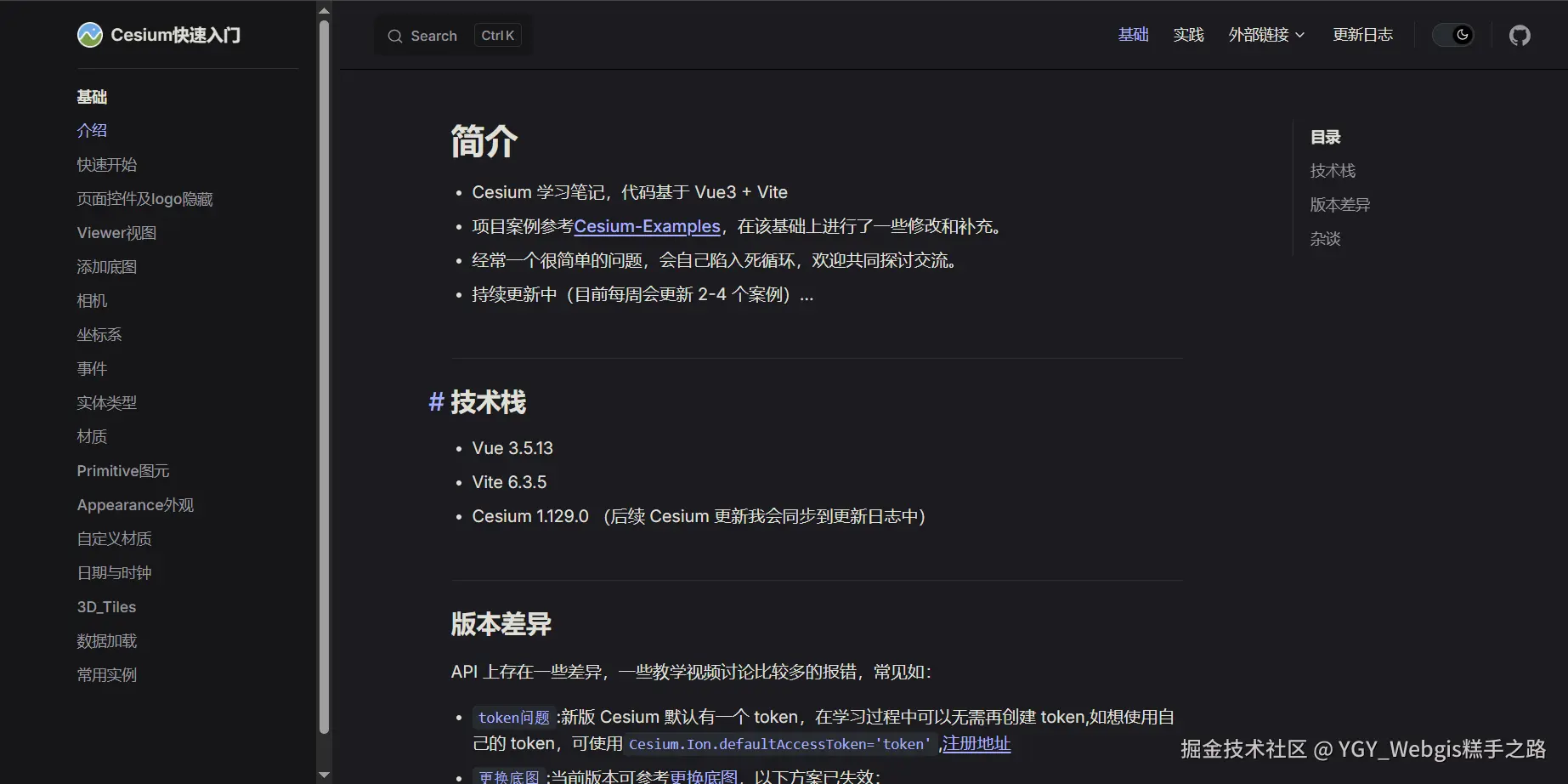
Task: Open the 常用实例 sidebar page
Action: 107,674
